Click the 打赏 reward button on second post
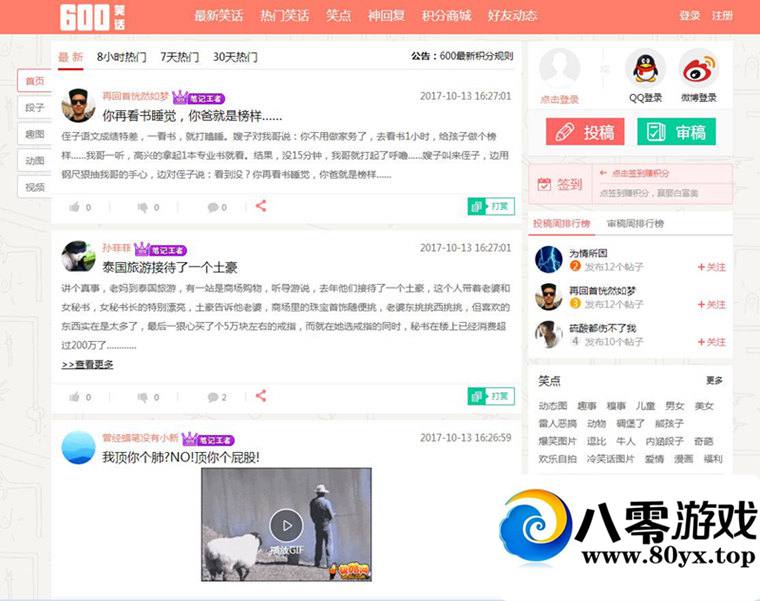The image size is (760, 601). [491, 397]
